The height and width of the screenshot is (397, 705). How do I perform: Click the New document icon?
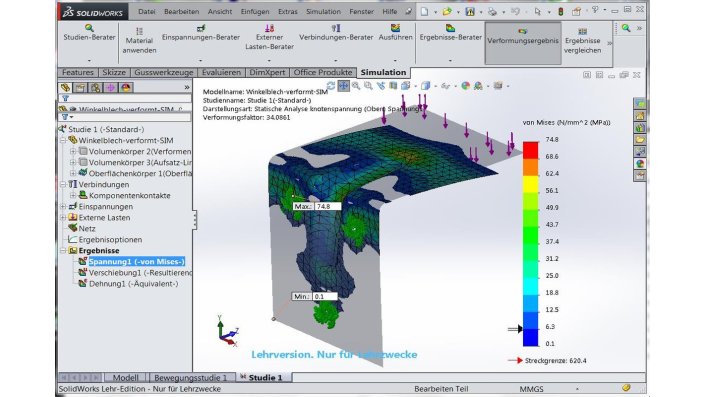[x=424, y=11]
